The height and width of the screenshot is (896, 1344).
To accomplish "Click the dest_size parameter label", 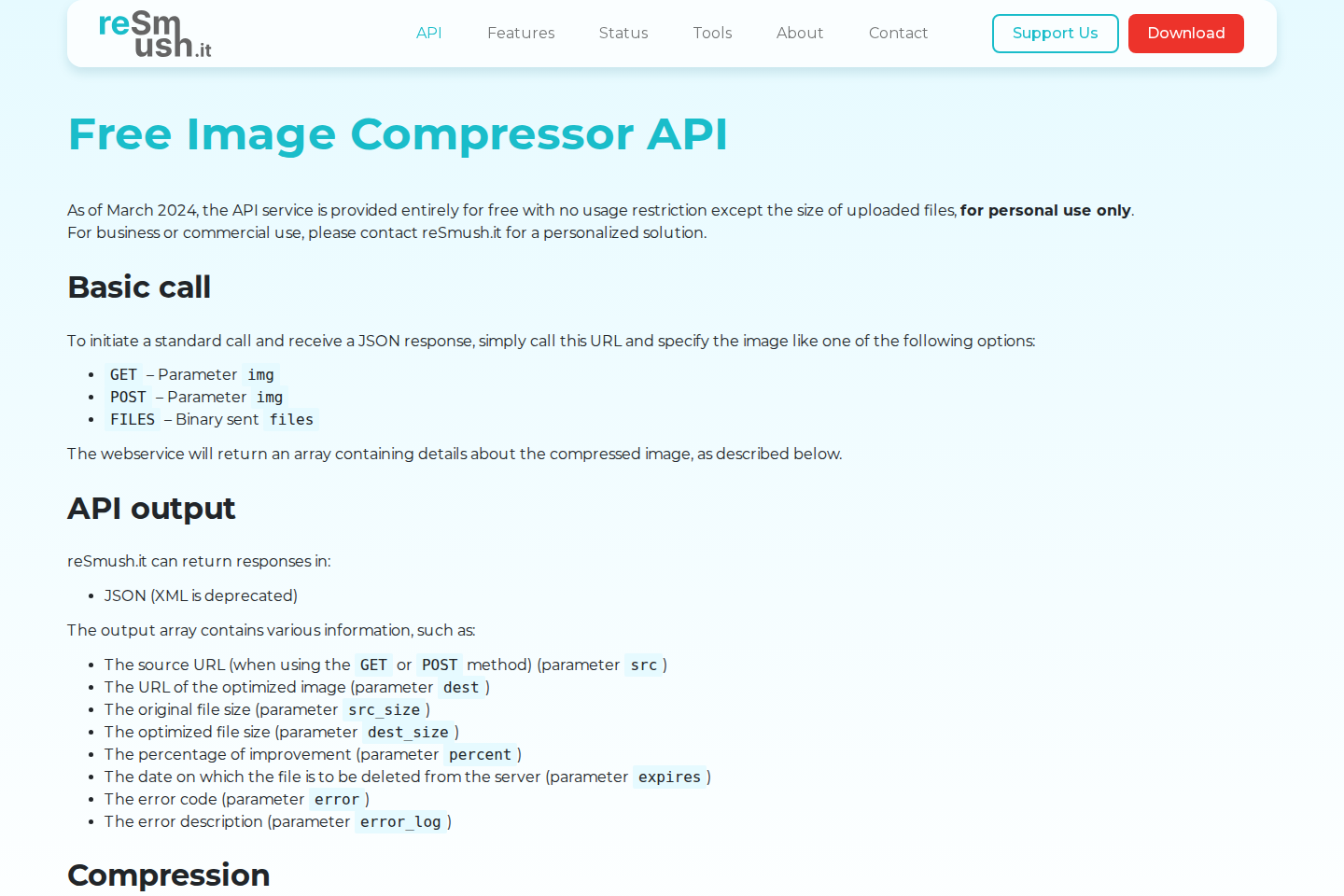I will (x=408, y=732).
